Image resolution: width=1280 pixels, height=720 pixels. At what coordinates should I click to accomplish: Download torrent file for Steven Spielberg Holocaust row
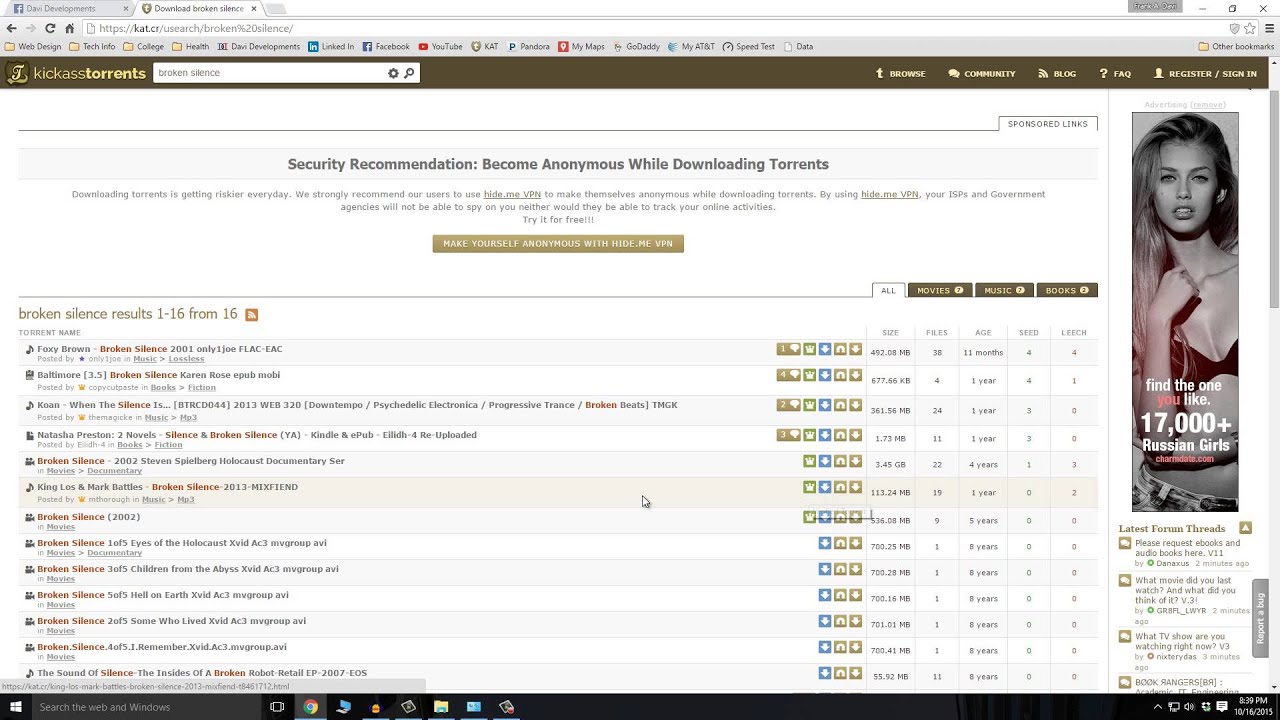click(x=855, y=462)
